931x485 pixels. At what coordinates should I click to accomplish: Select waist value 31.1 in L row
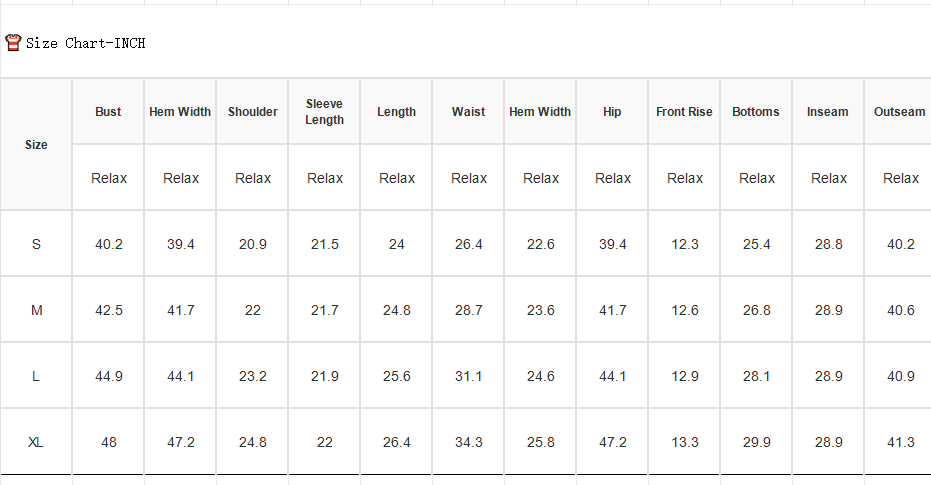click(468, 376)
